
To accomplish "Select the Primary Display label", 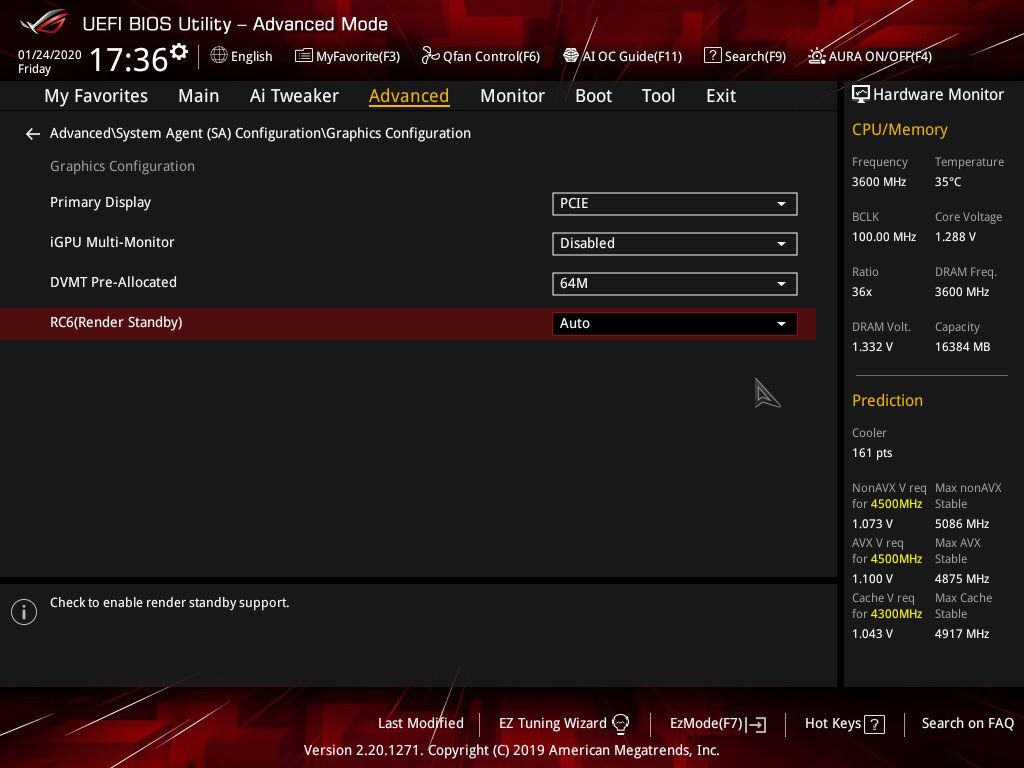I will 101,202.
